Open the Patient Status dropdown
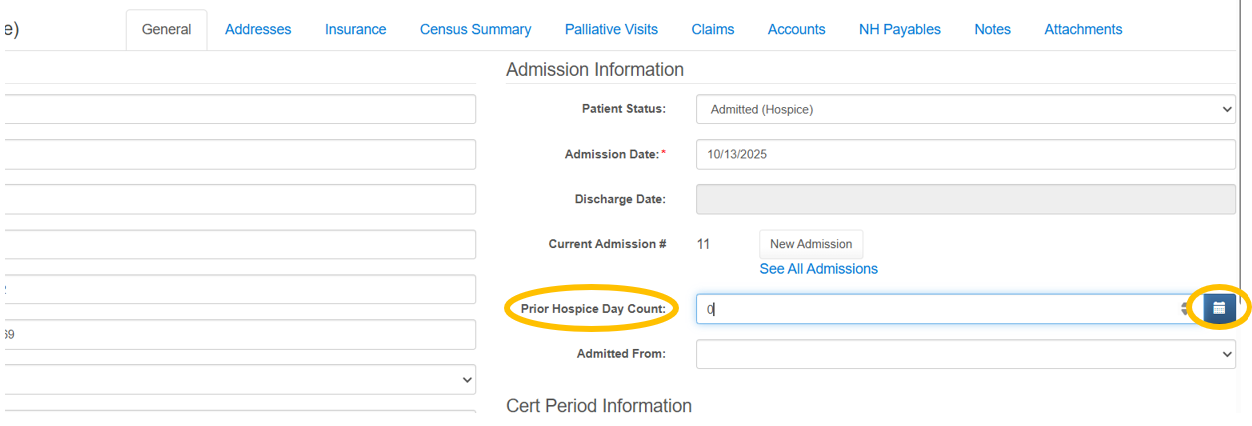Image resolution: width=1252 pixels, height=426 pixels. [x=965, y=109]
